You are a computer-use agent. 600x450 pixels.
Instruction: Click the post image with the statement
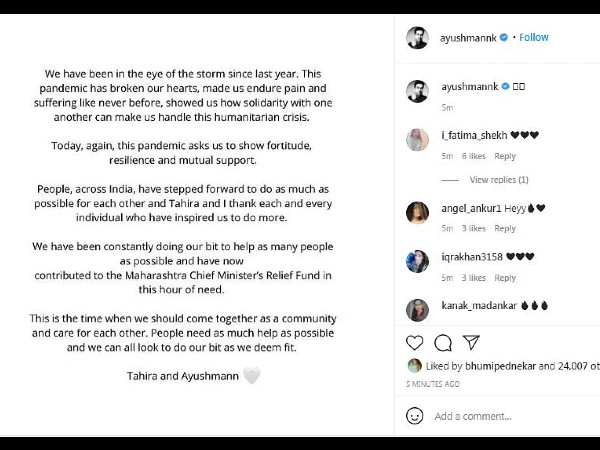click(x=197, y=225)
